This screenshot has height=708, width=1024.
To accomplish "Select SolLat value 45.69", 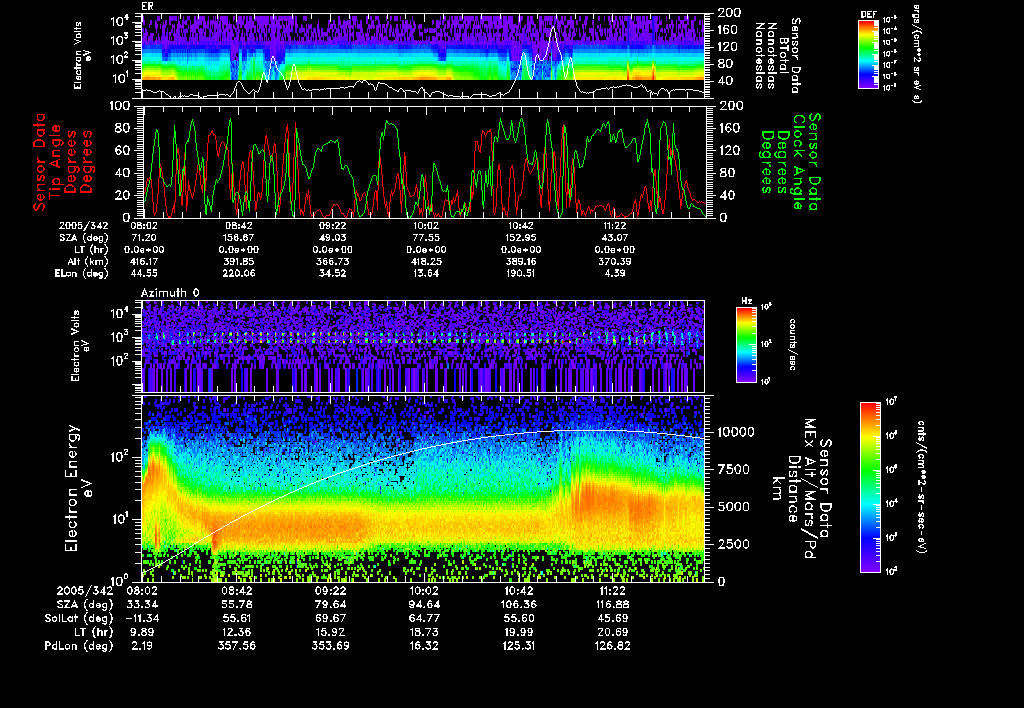I will (x=613, y=619).
